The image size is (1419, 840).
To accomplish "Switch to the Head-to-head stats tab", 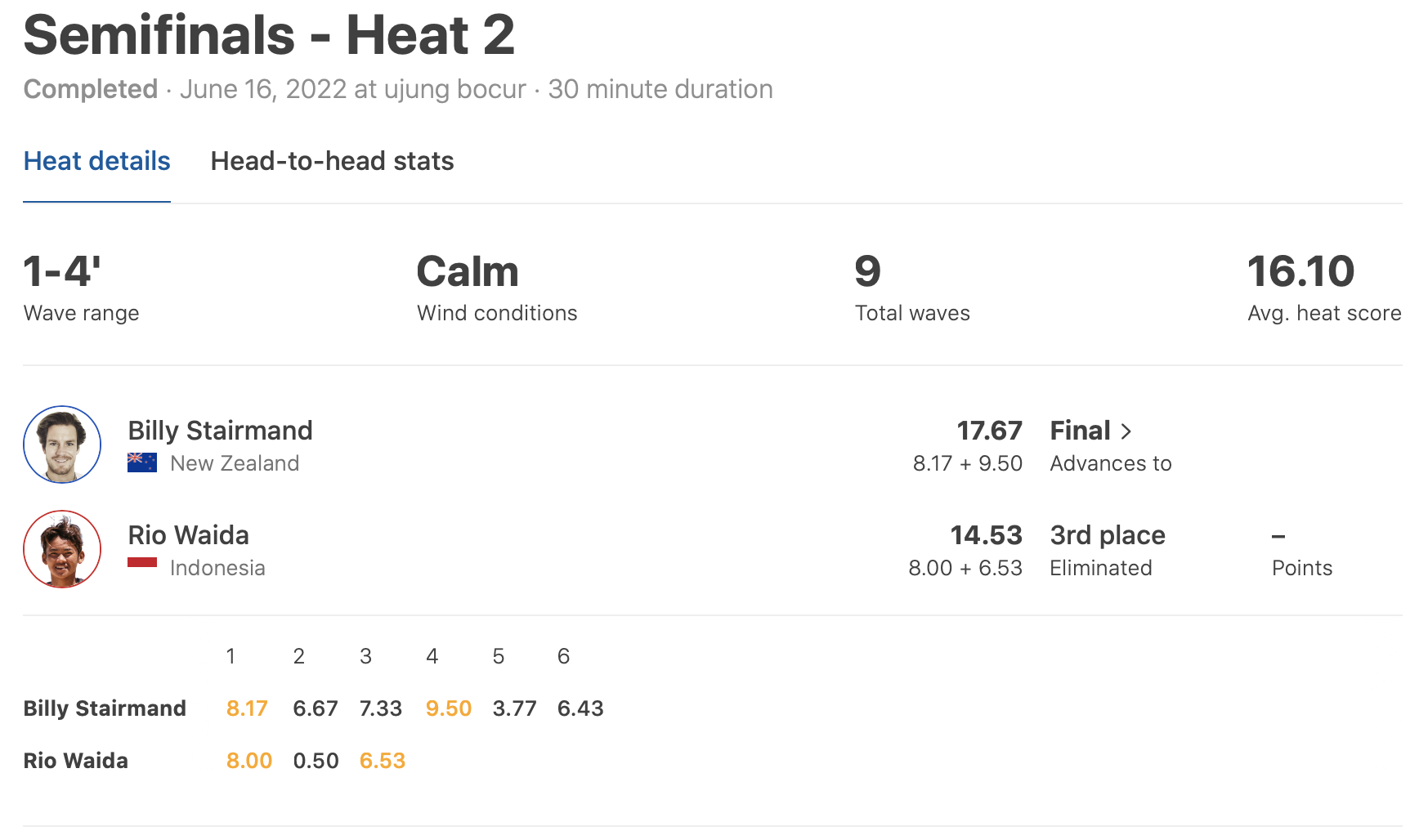I will (332, 161).
